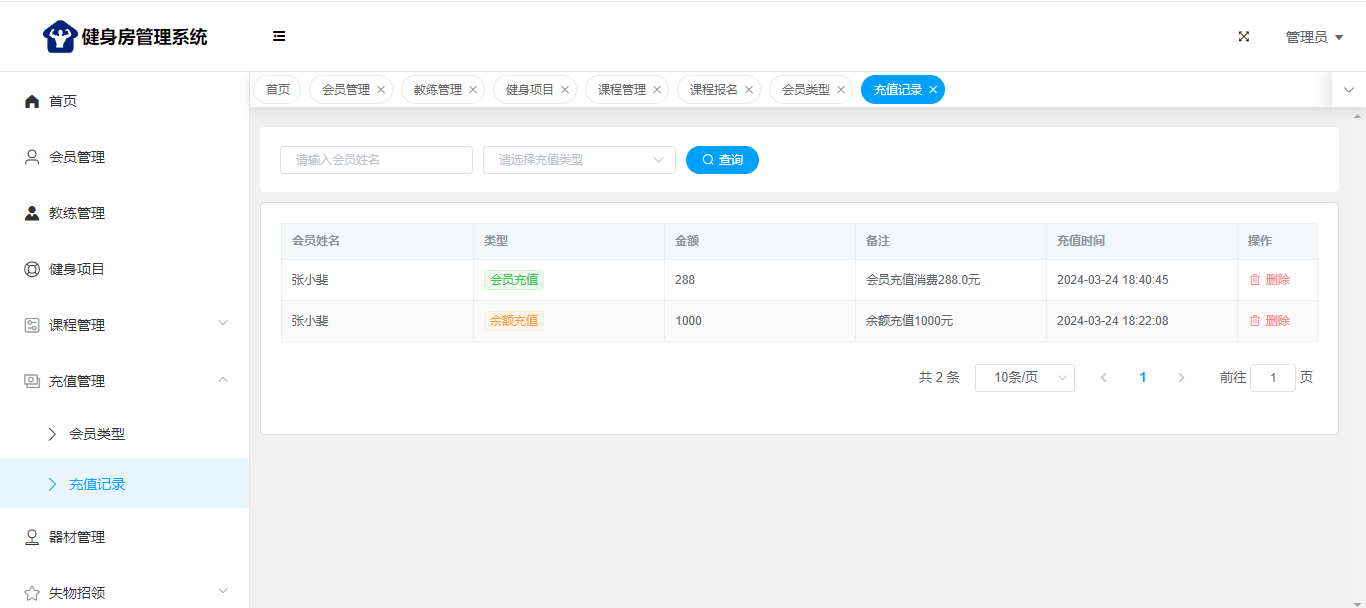The image size is (1366, 608).
Task: Close the active 充值记录 tab
Action: [933, 90]
